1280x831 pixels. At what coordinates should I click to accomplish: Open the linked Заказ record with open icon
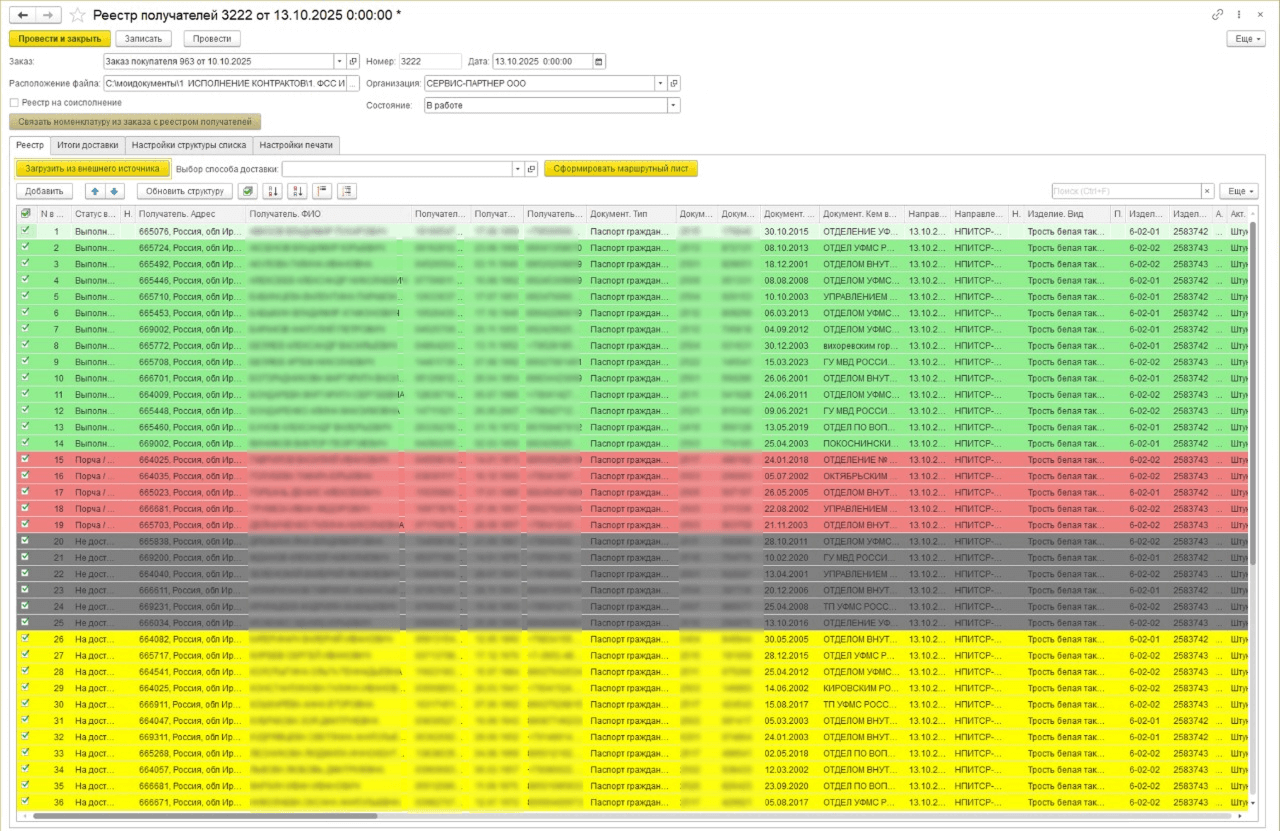(x=353, y=62)
